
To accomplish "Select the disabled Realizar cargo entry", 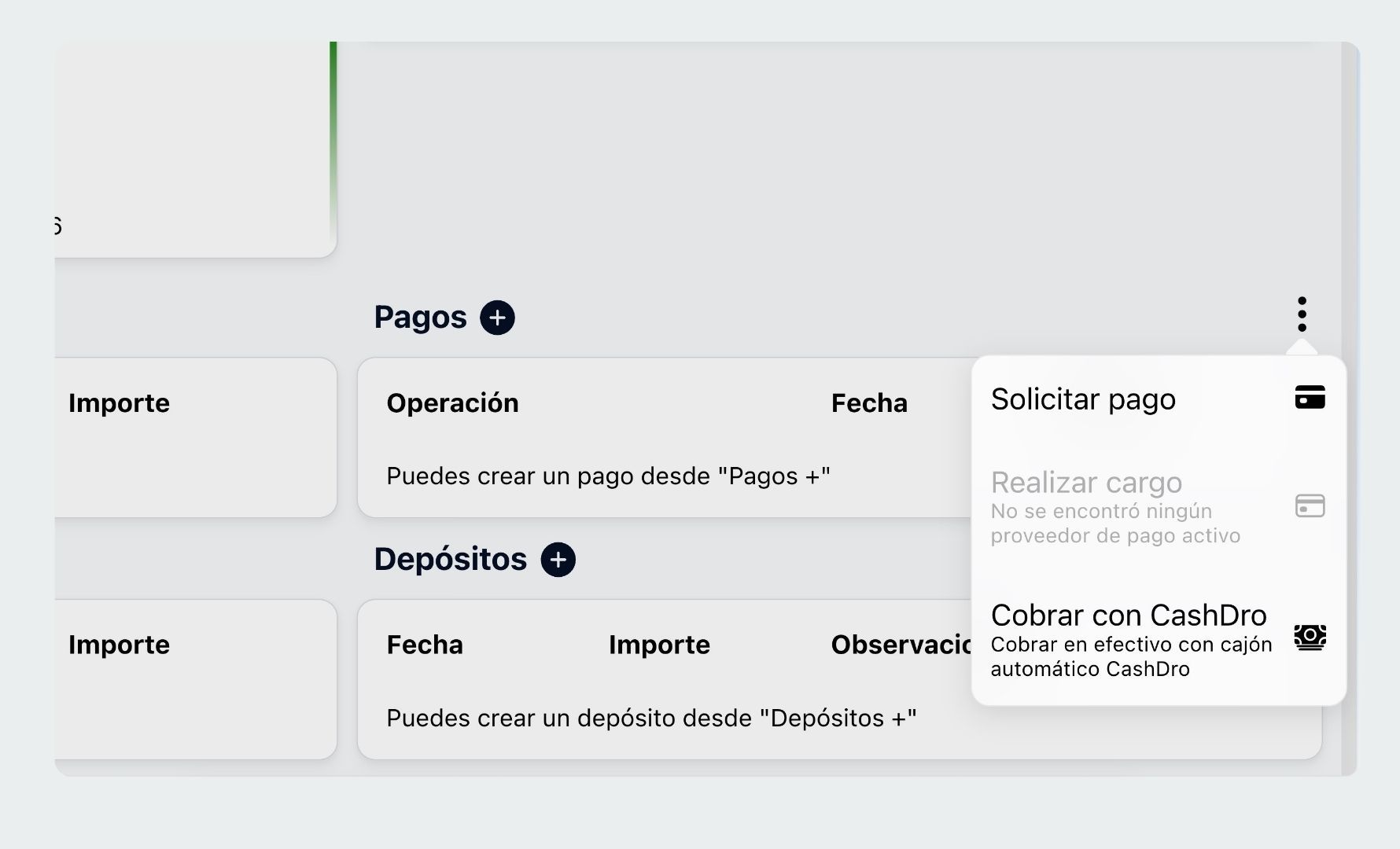I will click(1159, 507).
